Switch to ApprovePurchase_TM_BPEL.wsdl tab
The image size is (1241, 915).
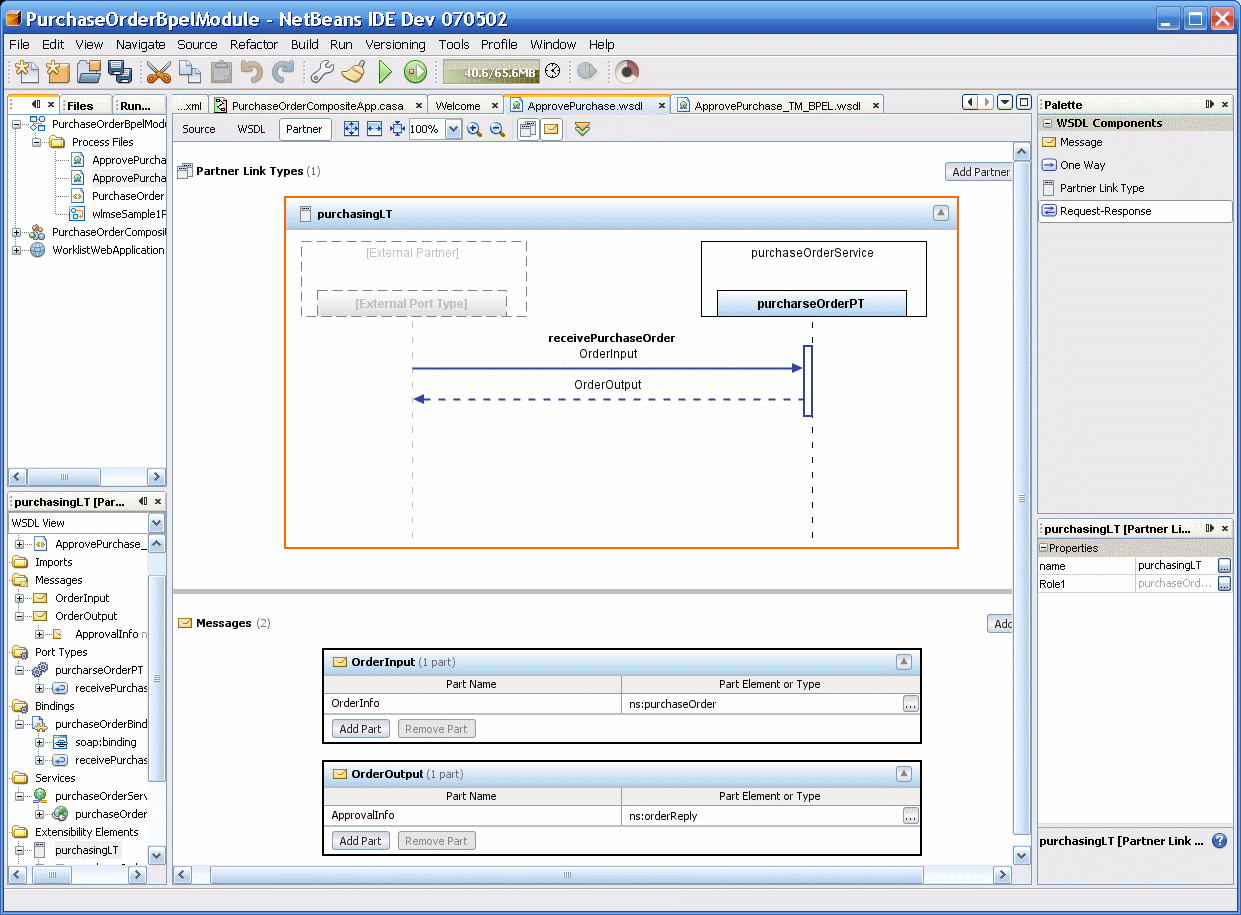tap(778, 105)
